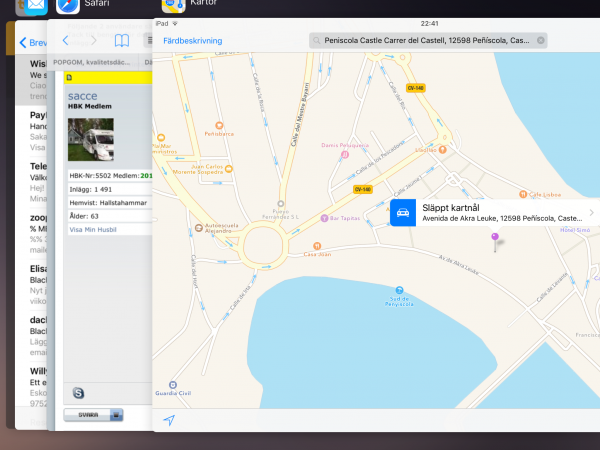Clear the Maps search field

[541, 41]
